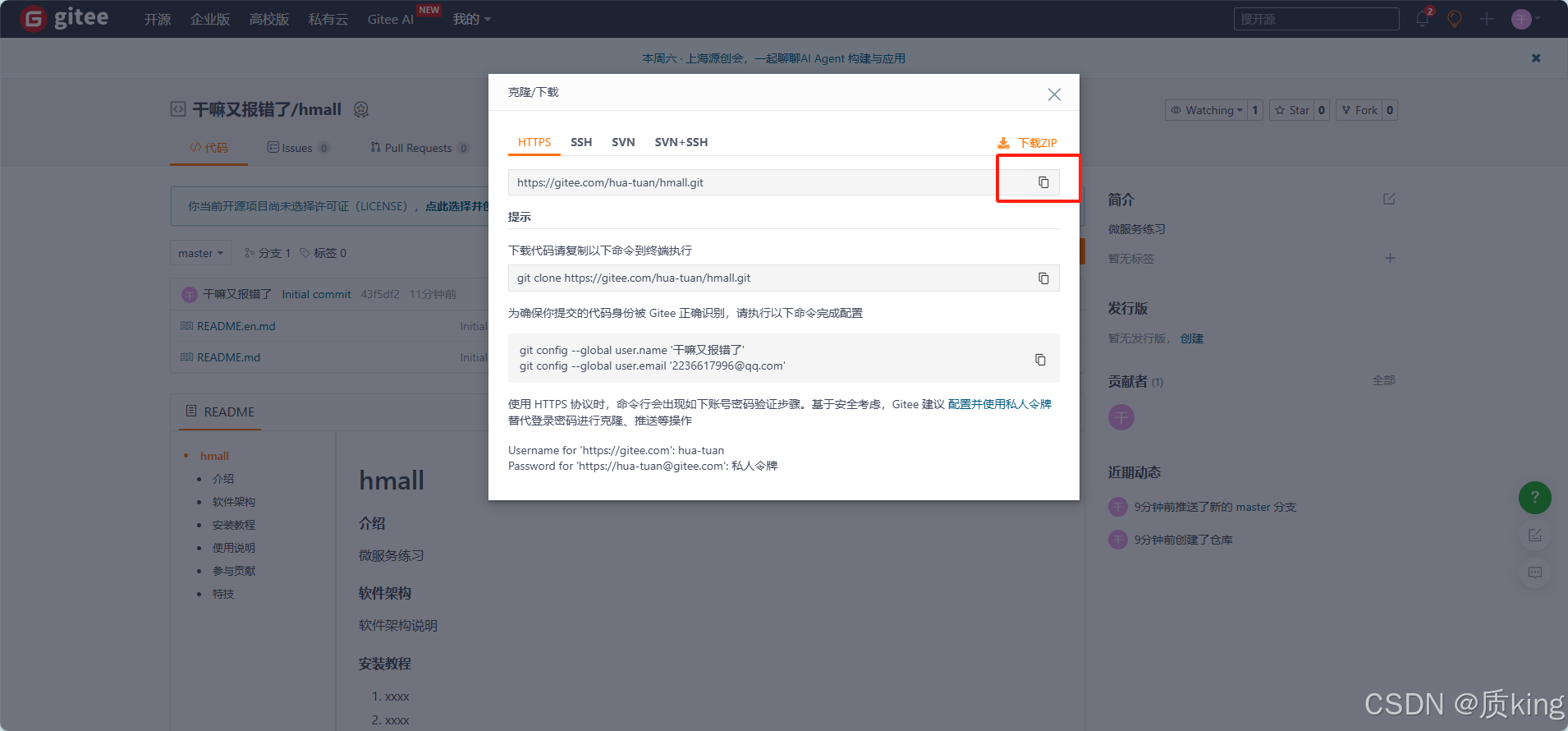Click the repository badge icon beside hmall
1568x731 pixels.
pos(361,109)
